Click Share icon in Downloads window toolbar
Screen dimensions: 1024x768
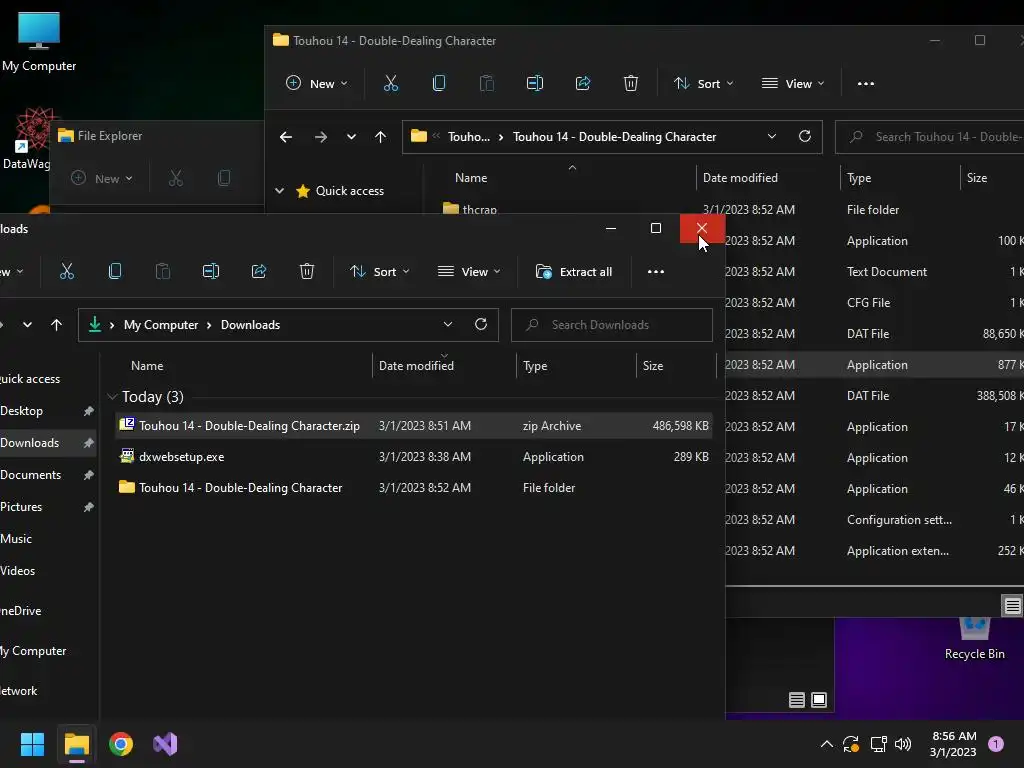(259, 272)
